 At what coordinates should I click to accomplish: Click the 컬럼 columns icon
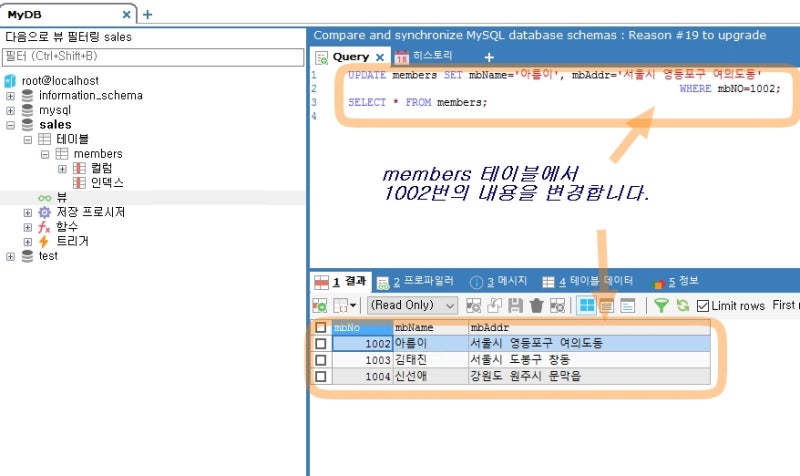tap(79, 168)
